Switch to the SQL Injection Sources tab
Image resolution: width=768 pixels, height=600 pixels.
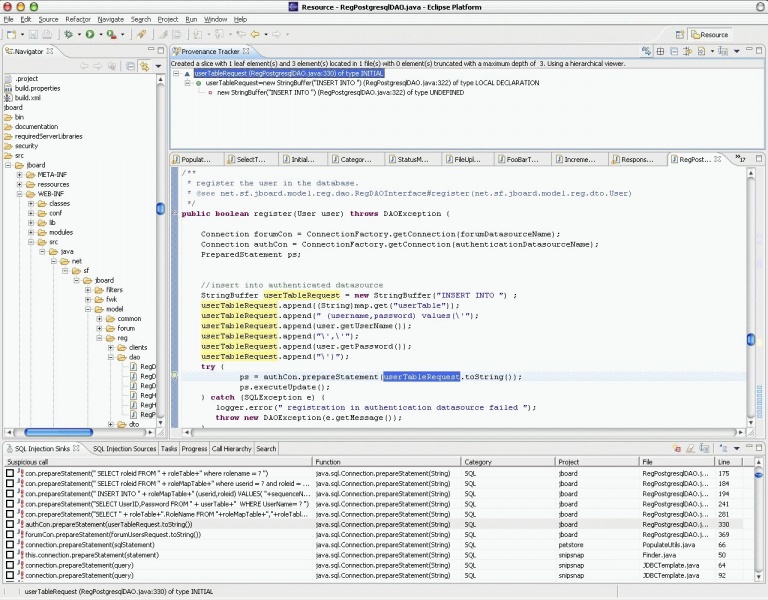(x=124, y=449)
